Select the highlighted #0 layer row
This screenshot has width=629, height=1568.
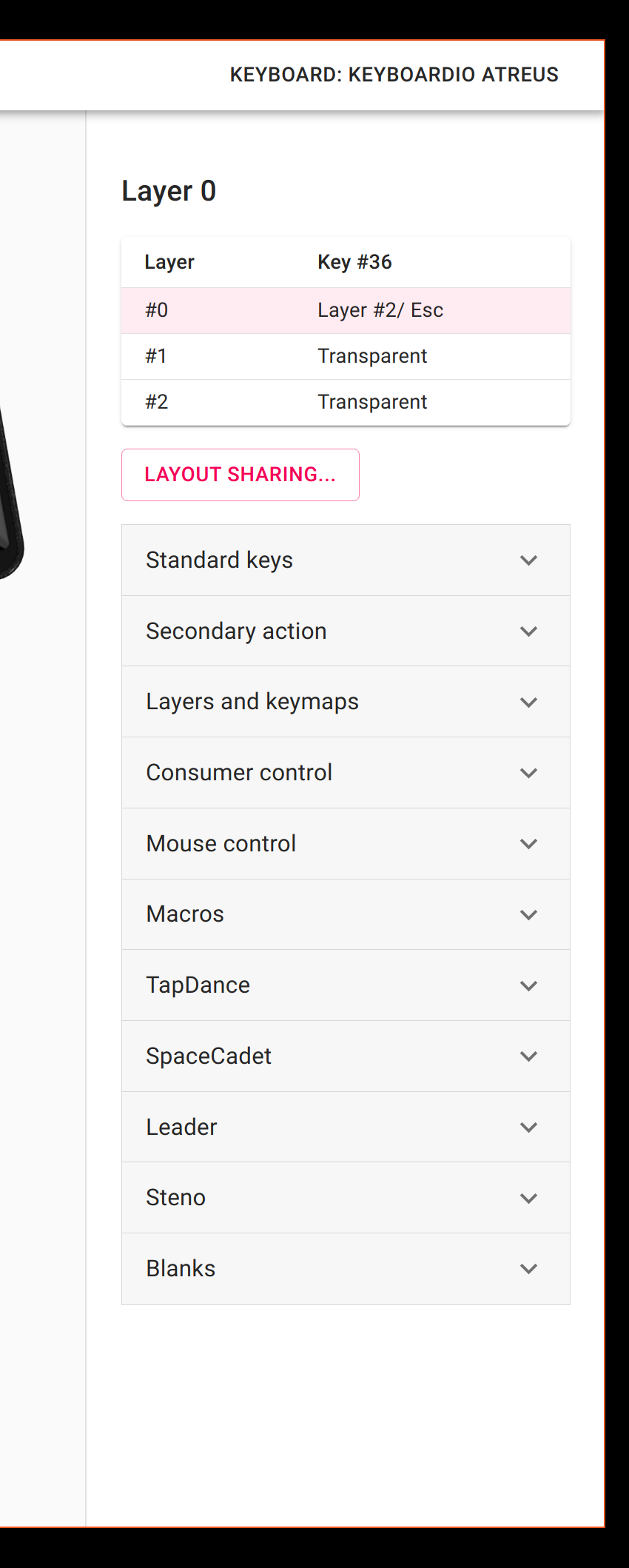346,309
